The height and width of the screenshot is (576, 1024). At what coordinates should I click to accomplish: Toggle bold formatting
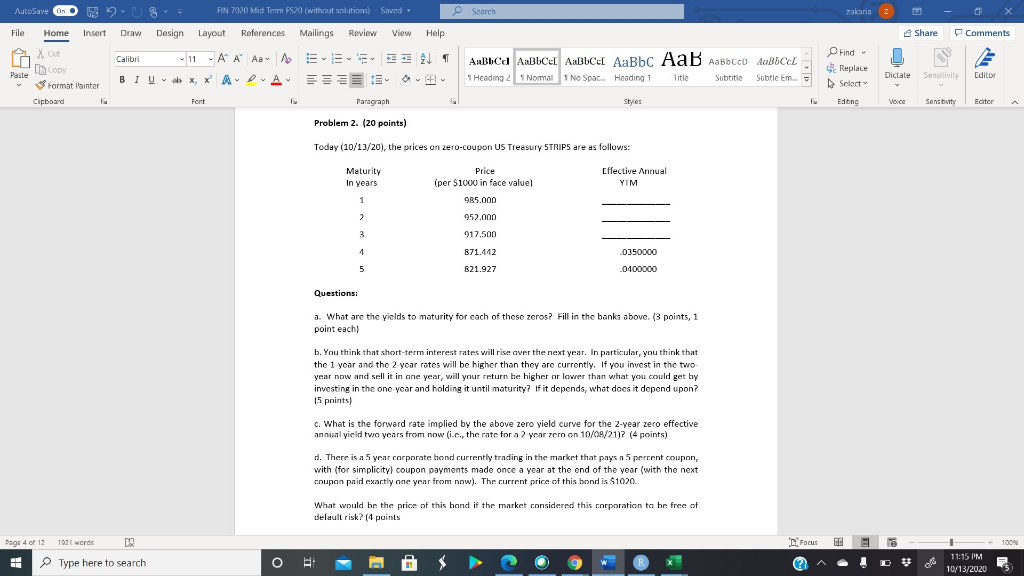122,79
